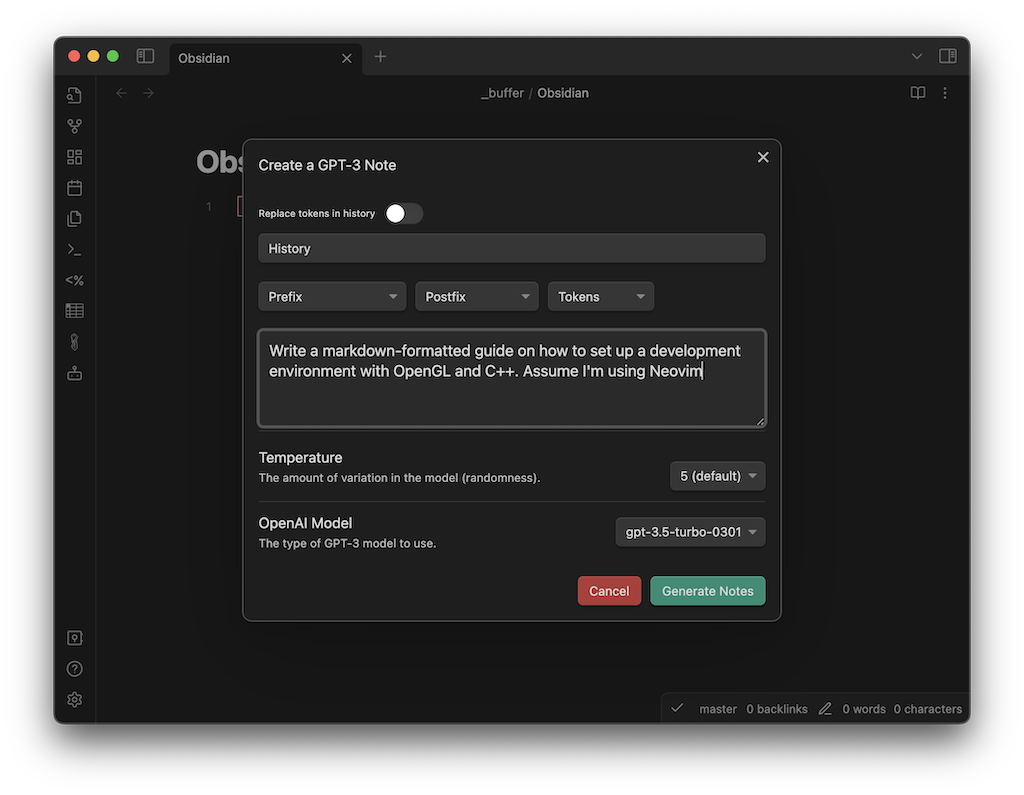
Task: Click Obsidian in the breadcrumb path
Action: [x=563, y=93]
